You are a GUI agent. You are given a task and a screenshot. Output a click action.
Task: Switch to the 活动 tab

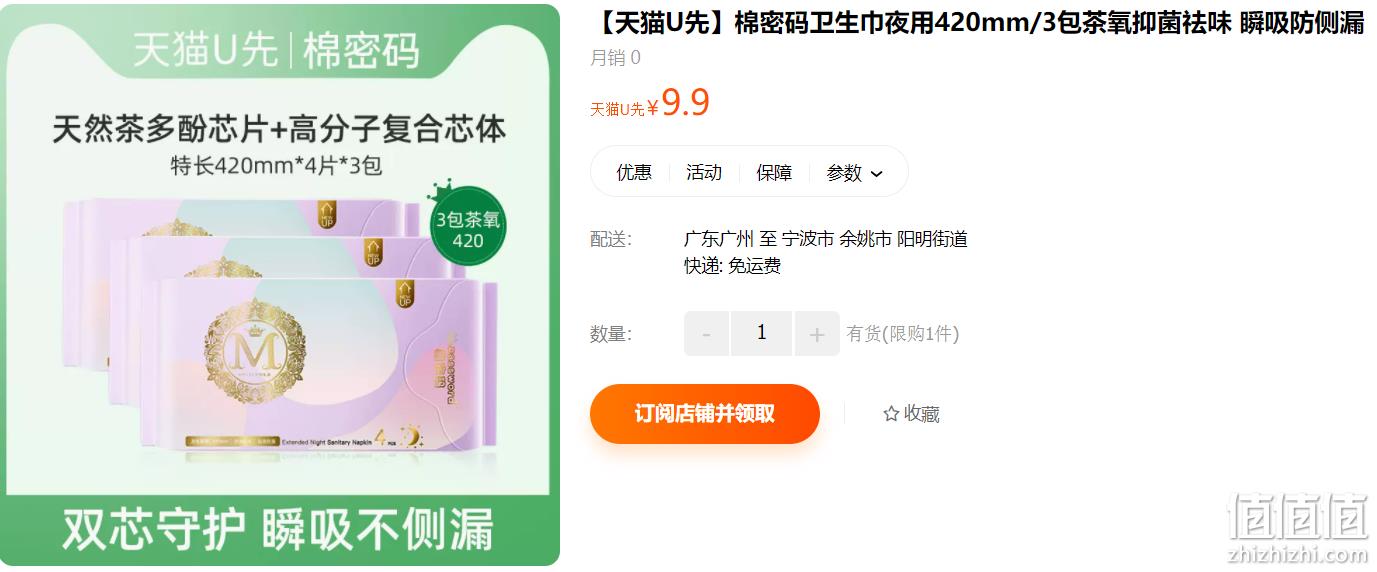pos(703,172)
